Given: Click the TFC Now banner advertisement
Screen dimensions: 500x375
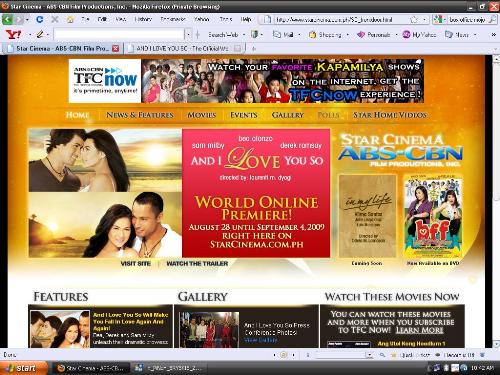Looking at the screenshot, I should click(246, 81).
